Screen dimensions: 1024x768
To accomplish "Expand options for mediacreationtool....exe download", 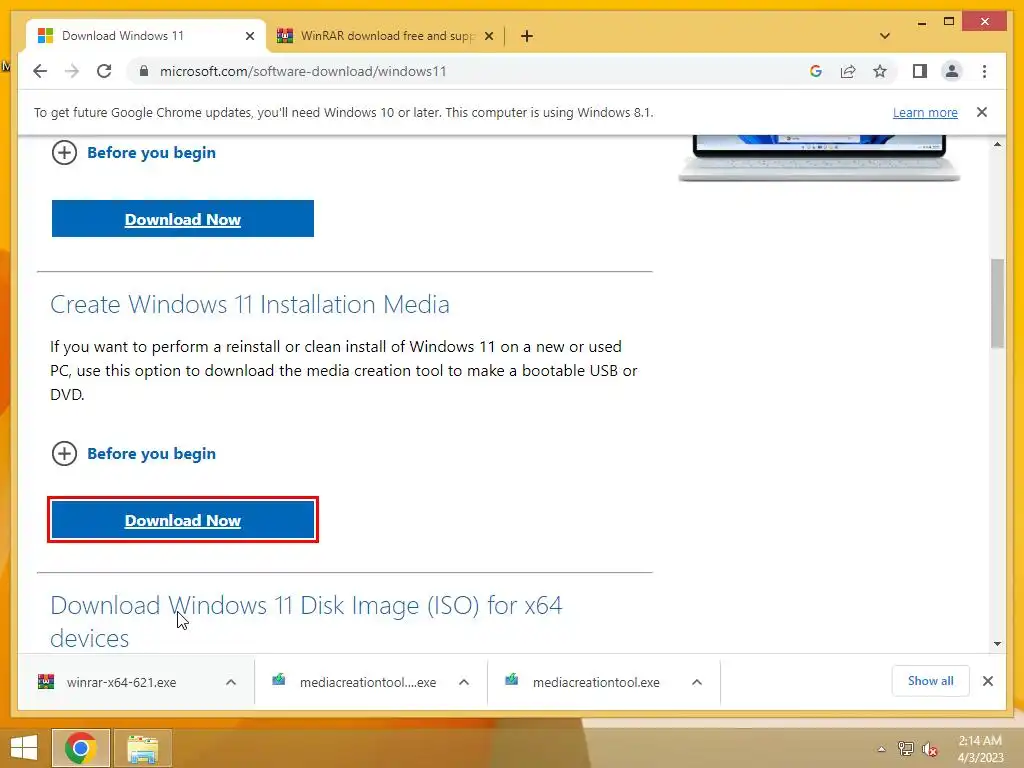I will 464,682.
